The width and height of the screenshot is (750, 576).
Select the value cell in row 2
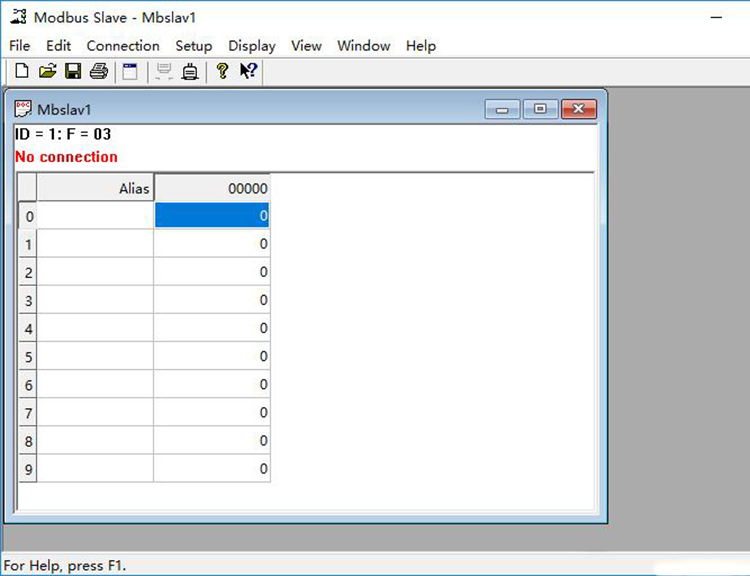(x=212, y=271)
